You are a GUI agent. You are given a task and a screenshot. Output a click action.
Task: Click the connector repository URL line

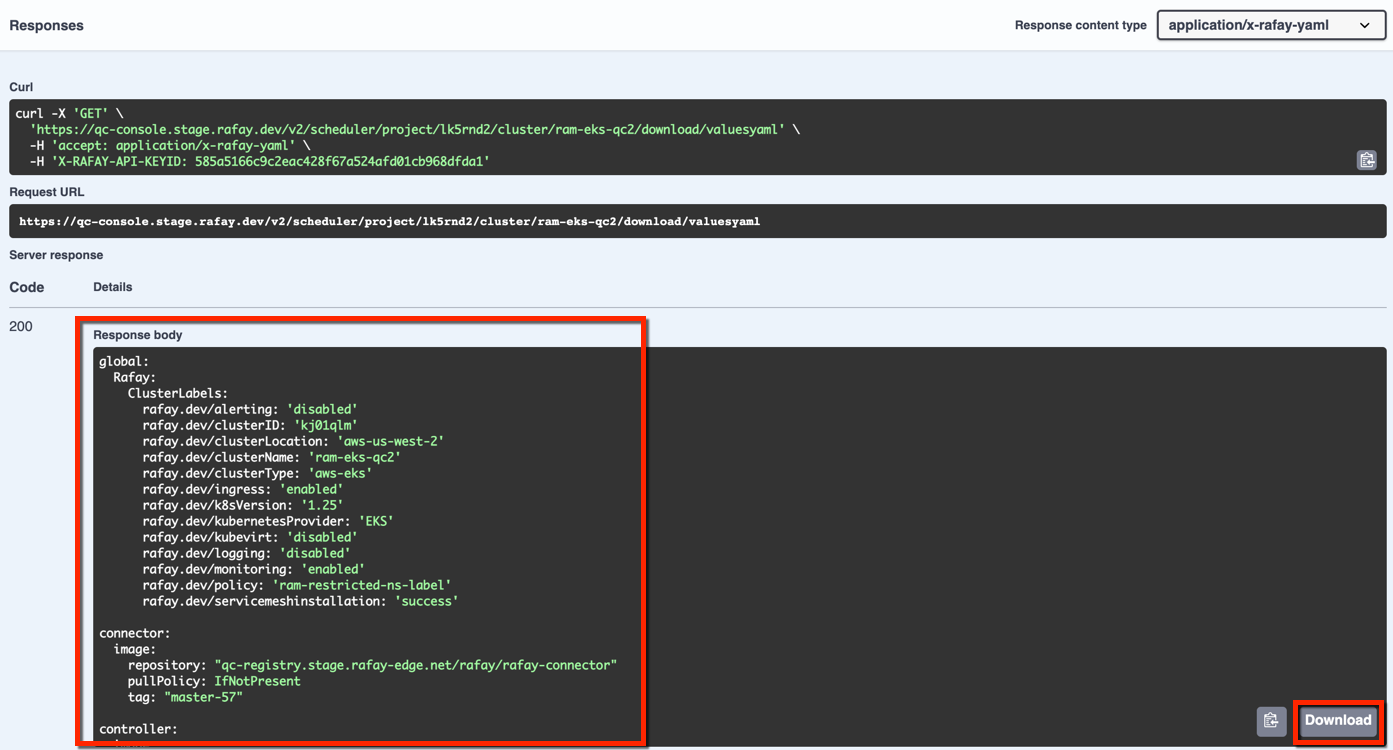372,666
